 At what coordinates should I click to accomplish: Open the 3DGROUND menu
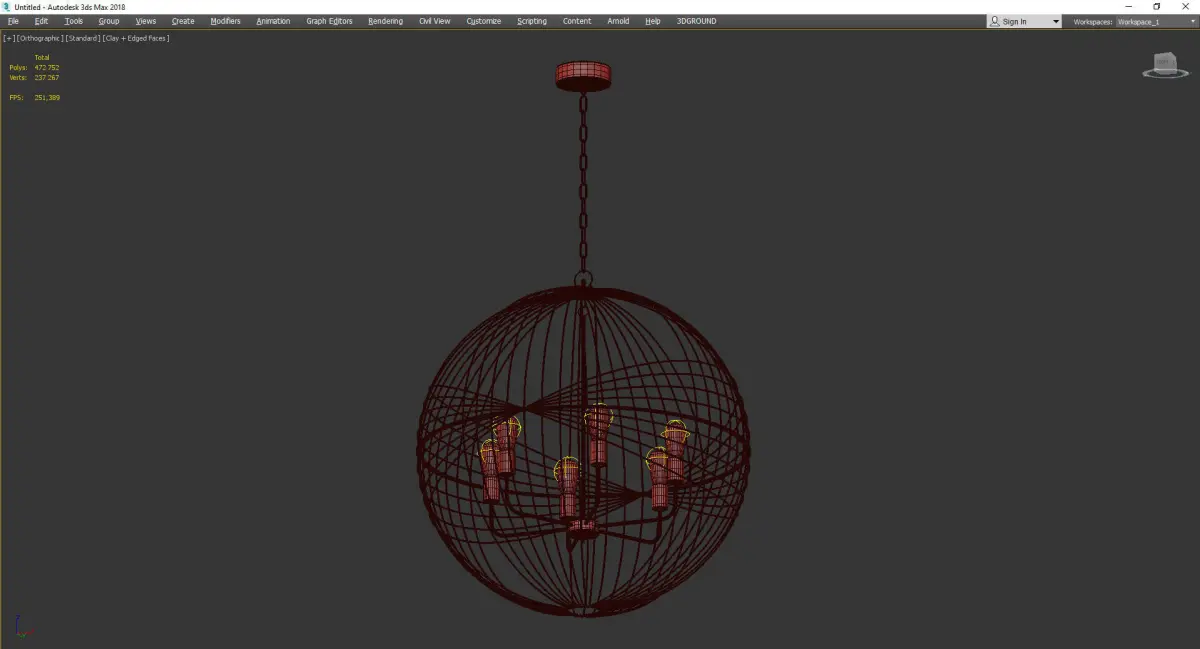(696, 21)
